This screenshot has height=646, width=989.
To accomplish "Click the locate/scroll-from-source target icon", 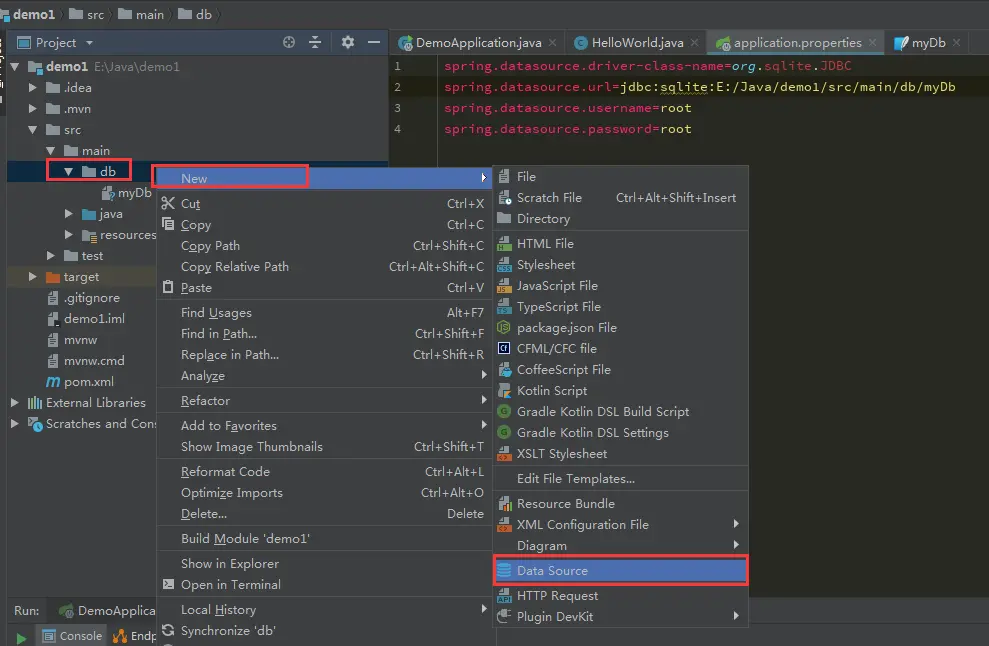I will (288, 42).
